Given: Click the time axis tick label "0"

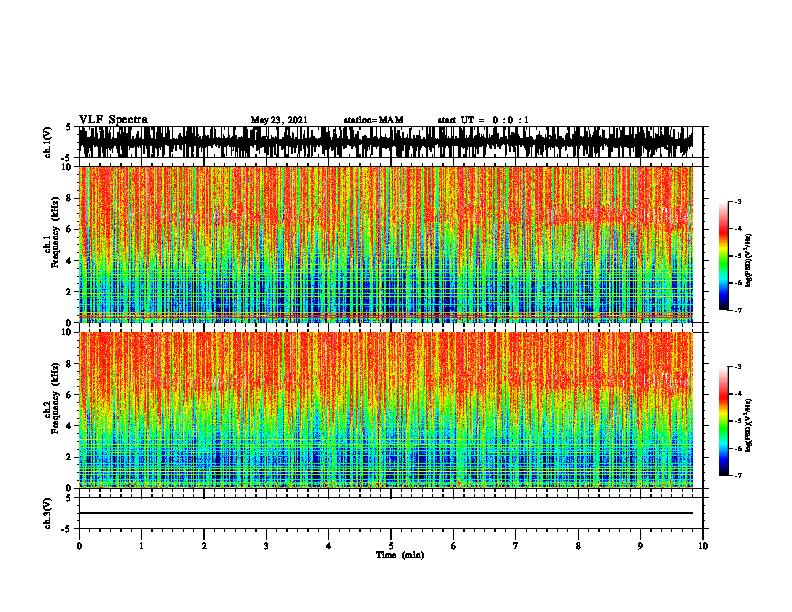Looking at the screenshot, I should 79,546.
